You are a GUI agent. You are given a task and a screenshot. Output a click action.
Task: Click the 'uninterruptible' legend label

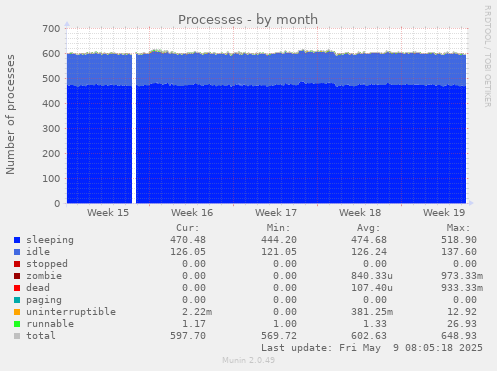(71, 312)
